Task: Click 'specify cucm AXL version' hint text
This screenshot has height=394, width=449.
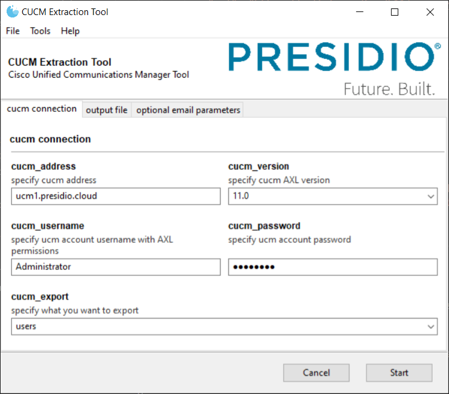Action: coord(279,180)
